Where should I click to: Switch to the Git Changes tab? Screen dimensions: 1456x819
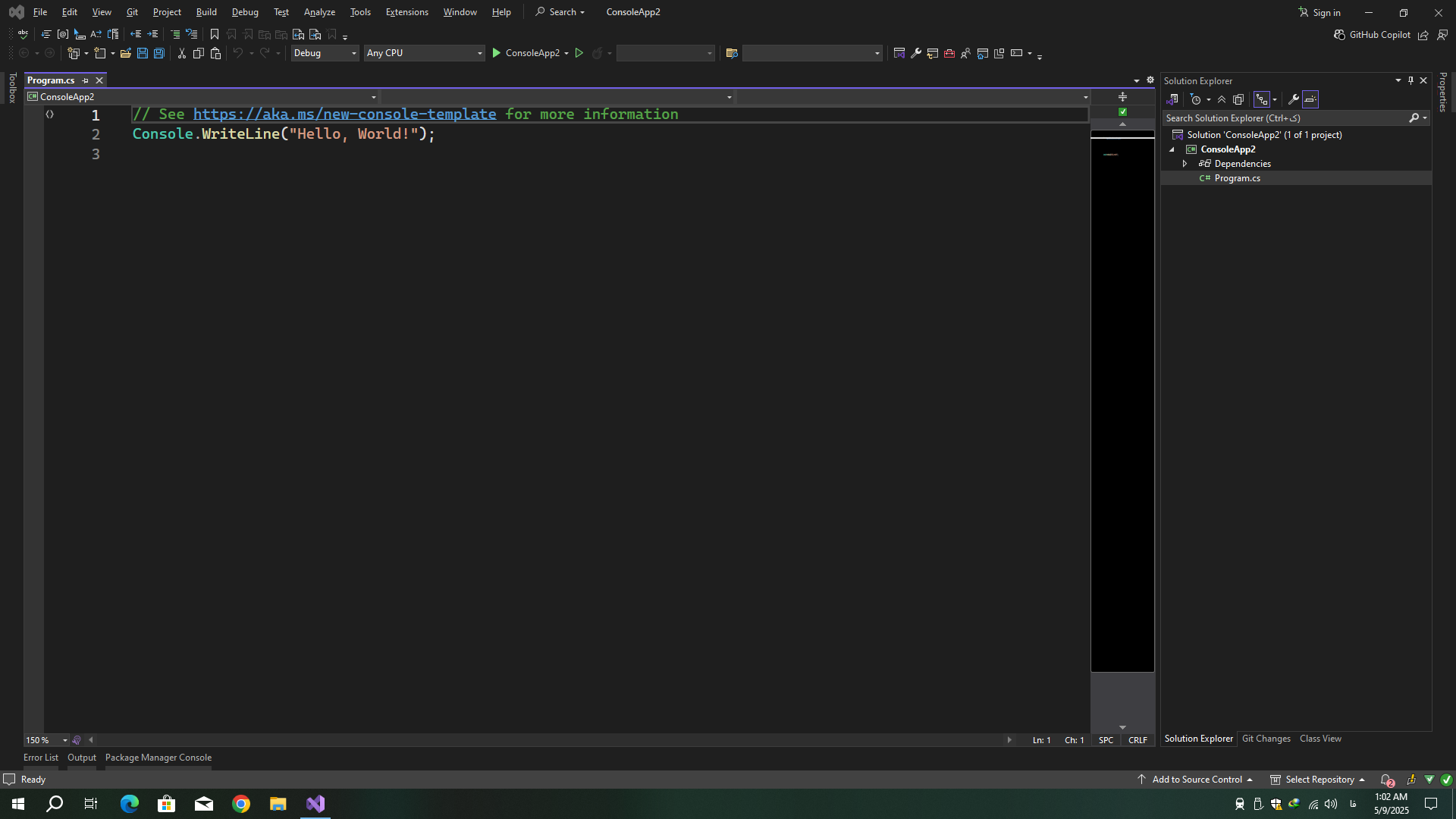[1266, 739]
